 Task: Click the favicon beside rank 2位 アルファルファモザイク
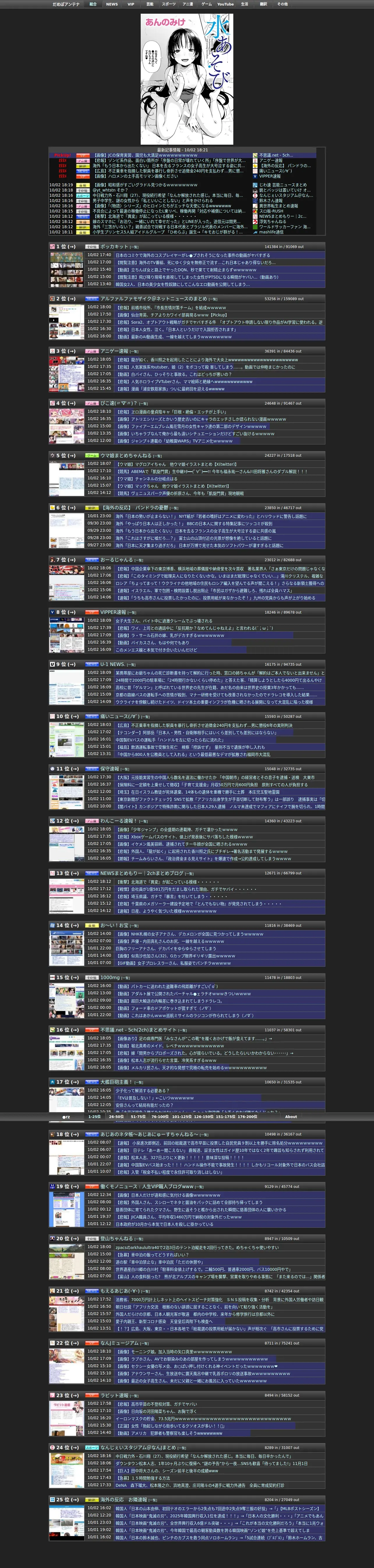(52, 299)
